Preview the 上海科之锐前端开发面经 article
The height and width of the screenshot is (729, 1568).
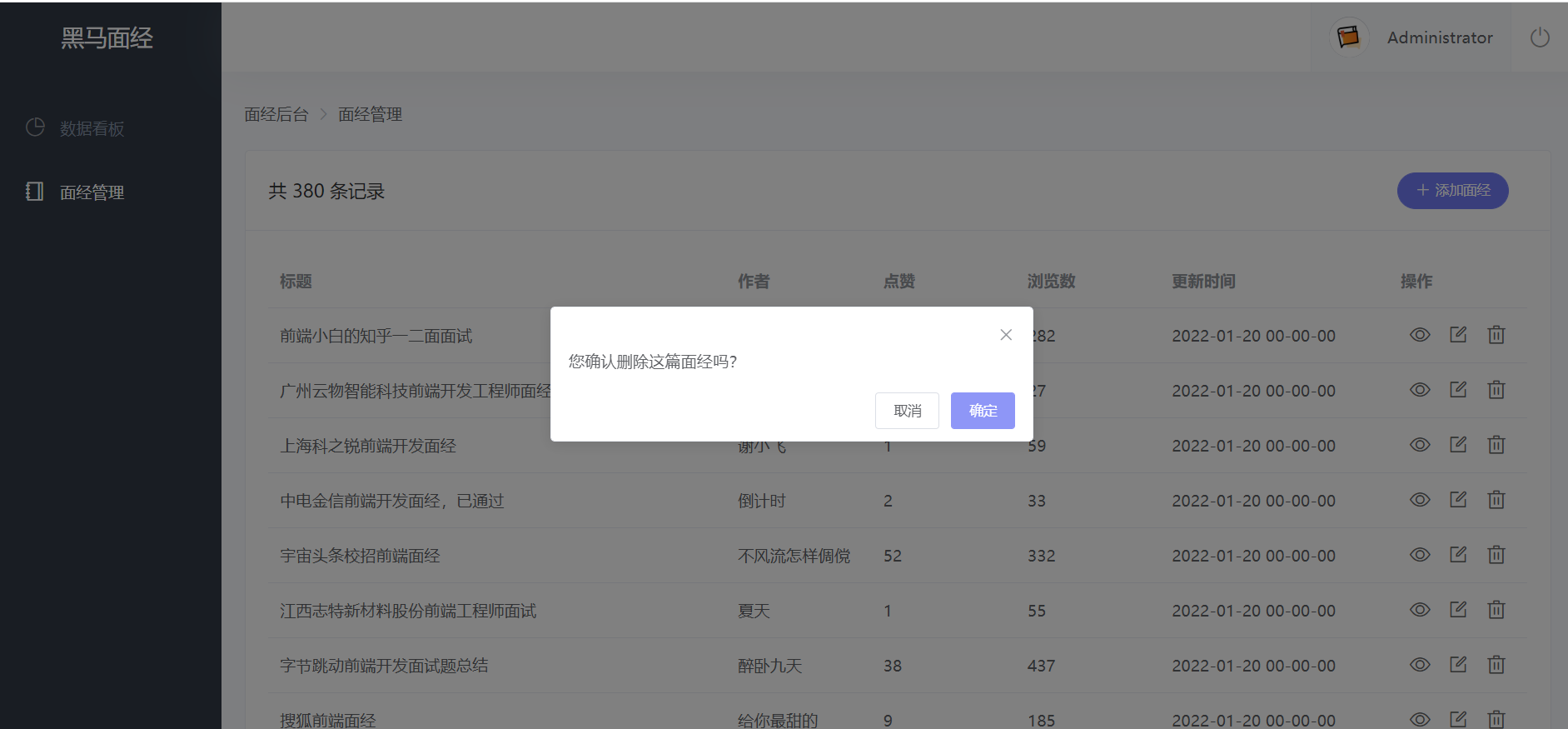click(x=1420, y=445)
